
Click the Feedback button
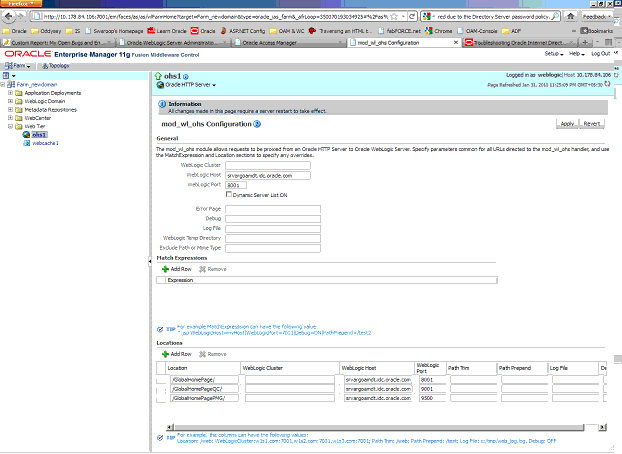coord(596,17)
